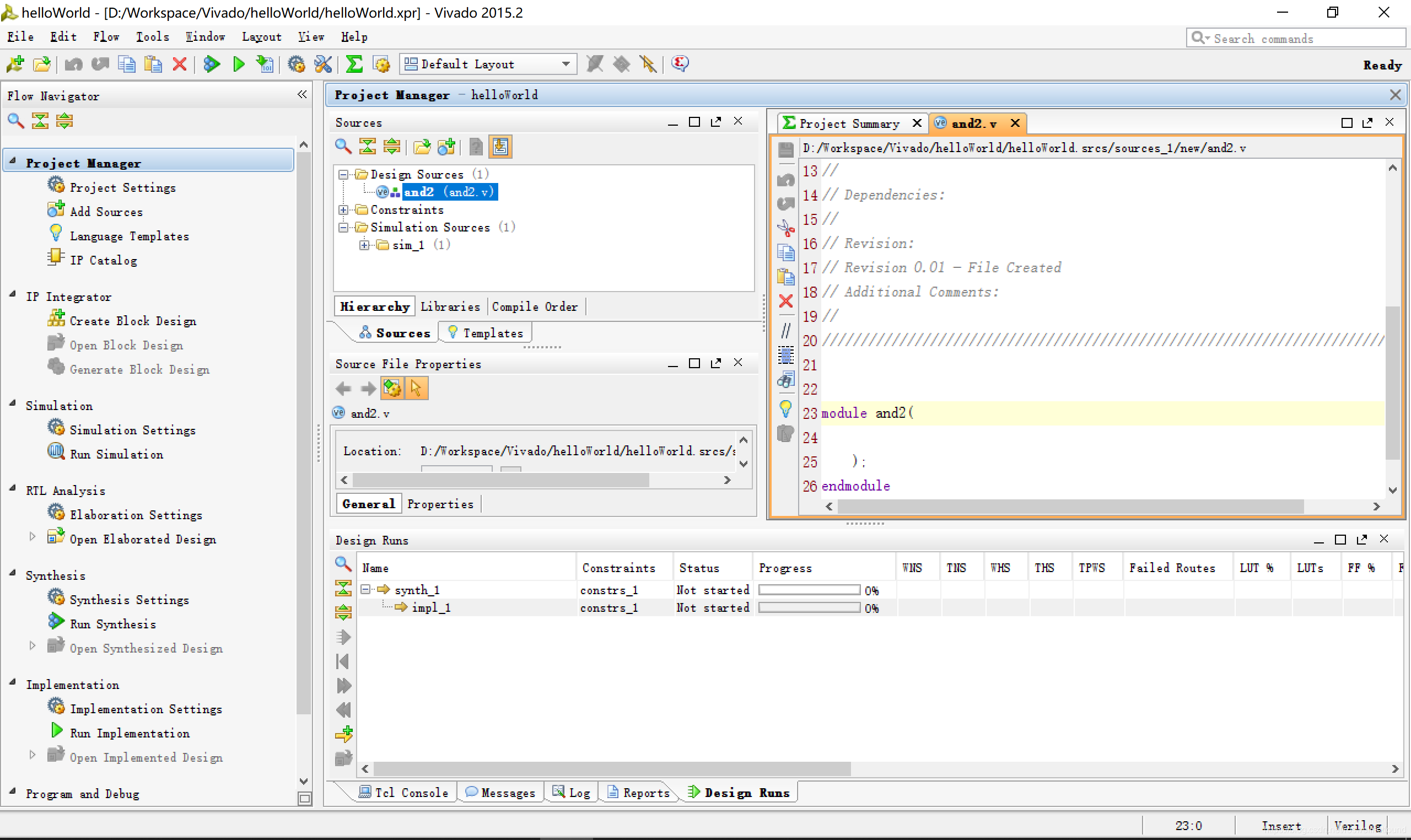This screenshot has width=1411, height=840.
Task: Click the search icon in Sources panel
Action: (x=344, y=147)
